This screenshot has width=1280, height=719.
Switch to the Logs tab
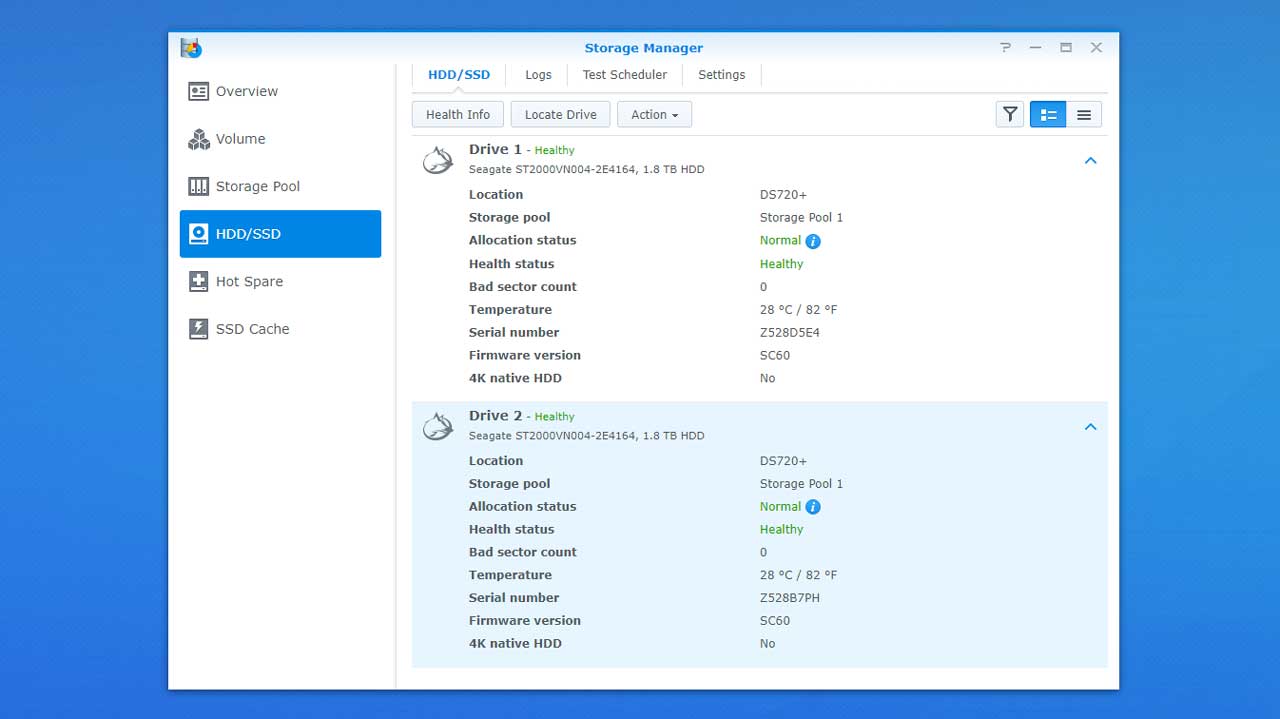538,75
